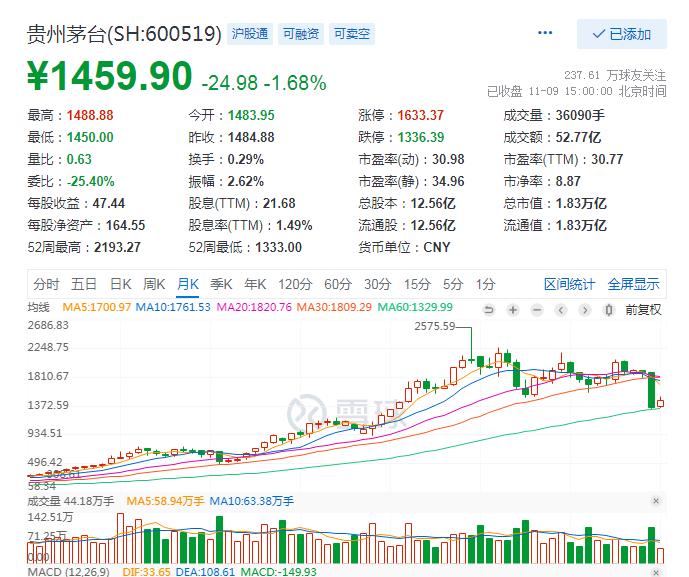Click the MA30:1809.29 legend
The image size is (689, 577).
(334, 307)
